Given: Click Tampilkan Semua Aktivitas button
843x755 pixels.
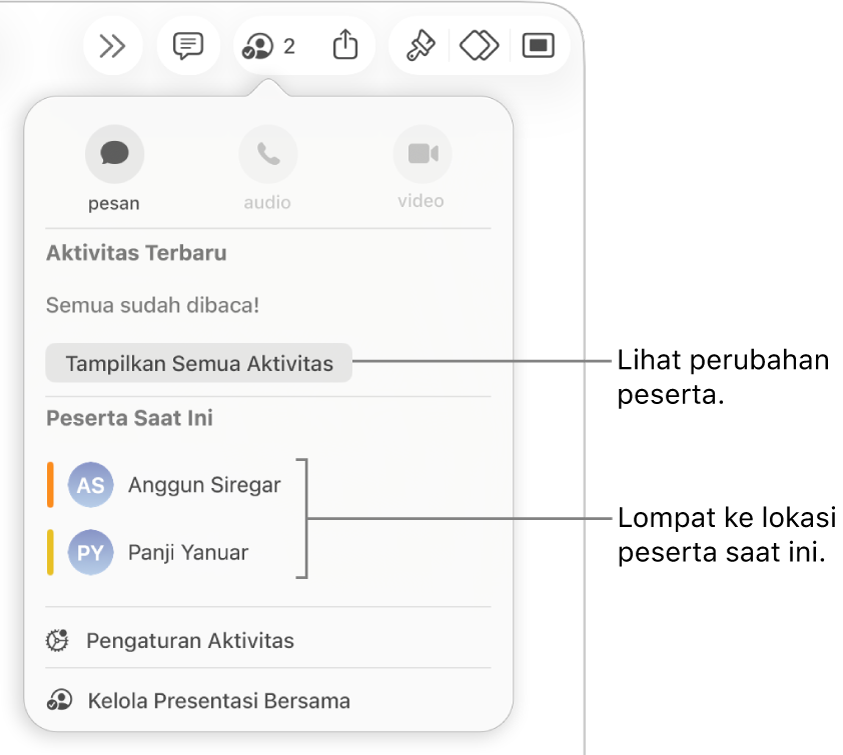Looking at the screenshot, I should pyautogui.click(x=199, y=363).
